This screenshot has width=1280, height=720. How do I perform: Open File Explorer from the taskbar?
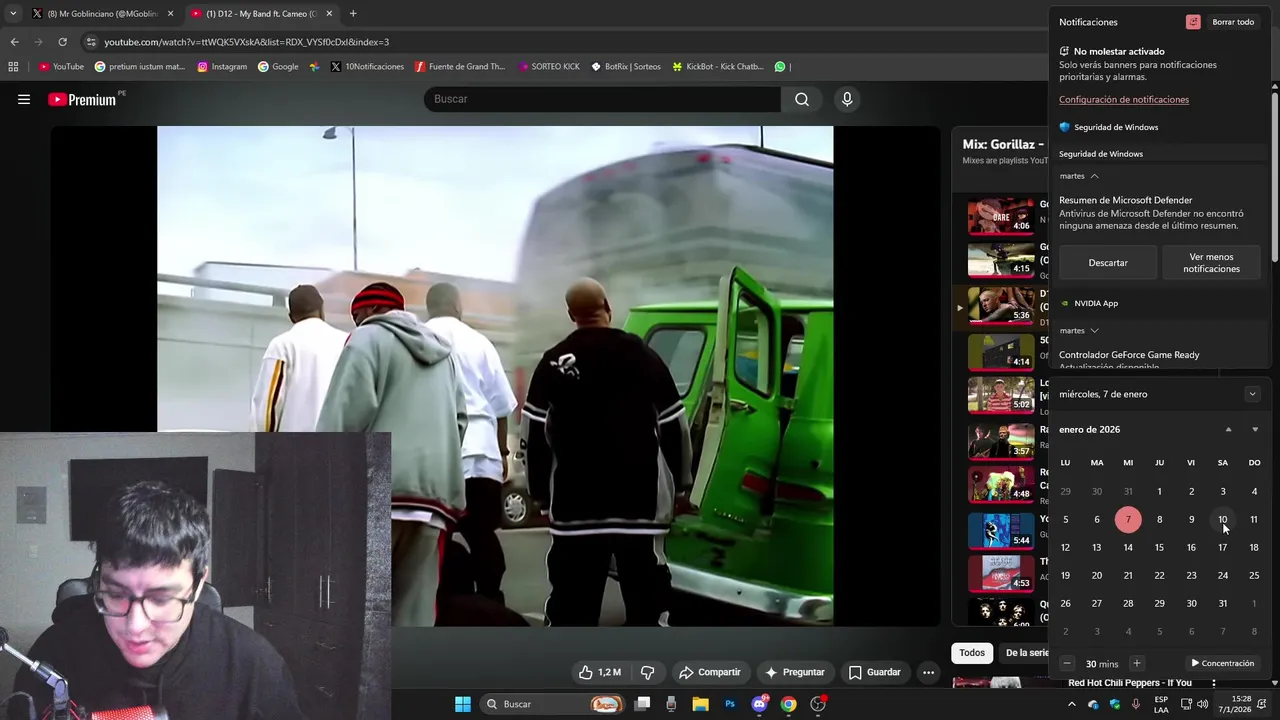[701, 704]
